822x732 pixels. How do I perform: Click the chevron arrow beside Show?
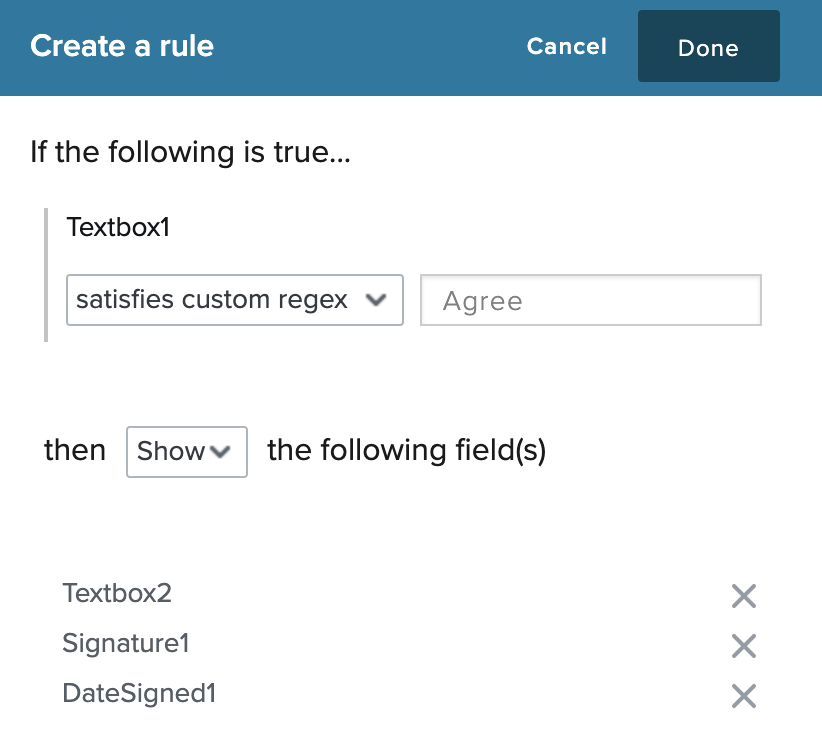pyautogui.click(x=220, y=451)
